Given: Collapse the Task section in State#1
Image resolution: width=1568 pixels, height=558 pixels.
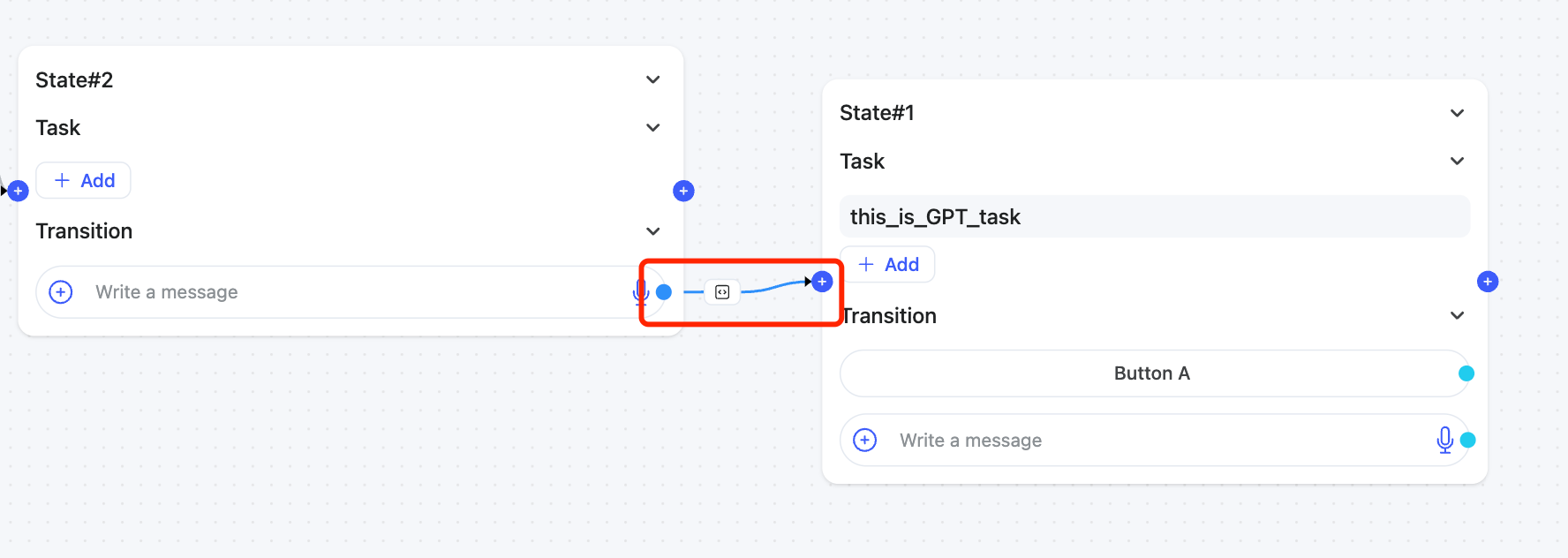Looking at the screenshot, I should (x=1458, y=161).
